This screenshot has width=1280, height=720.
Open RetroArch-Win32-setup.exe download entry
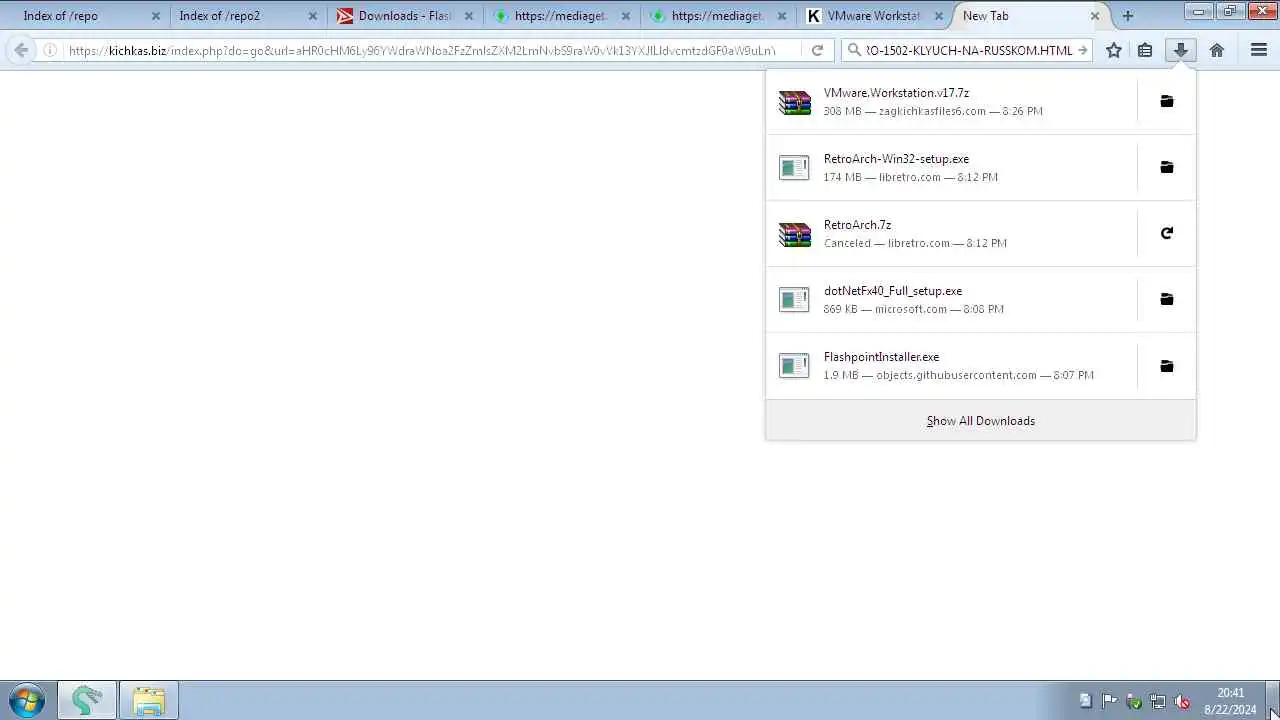[951, 167]
